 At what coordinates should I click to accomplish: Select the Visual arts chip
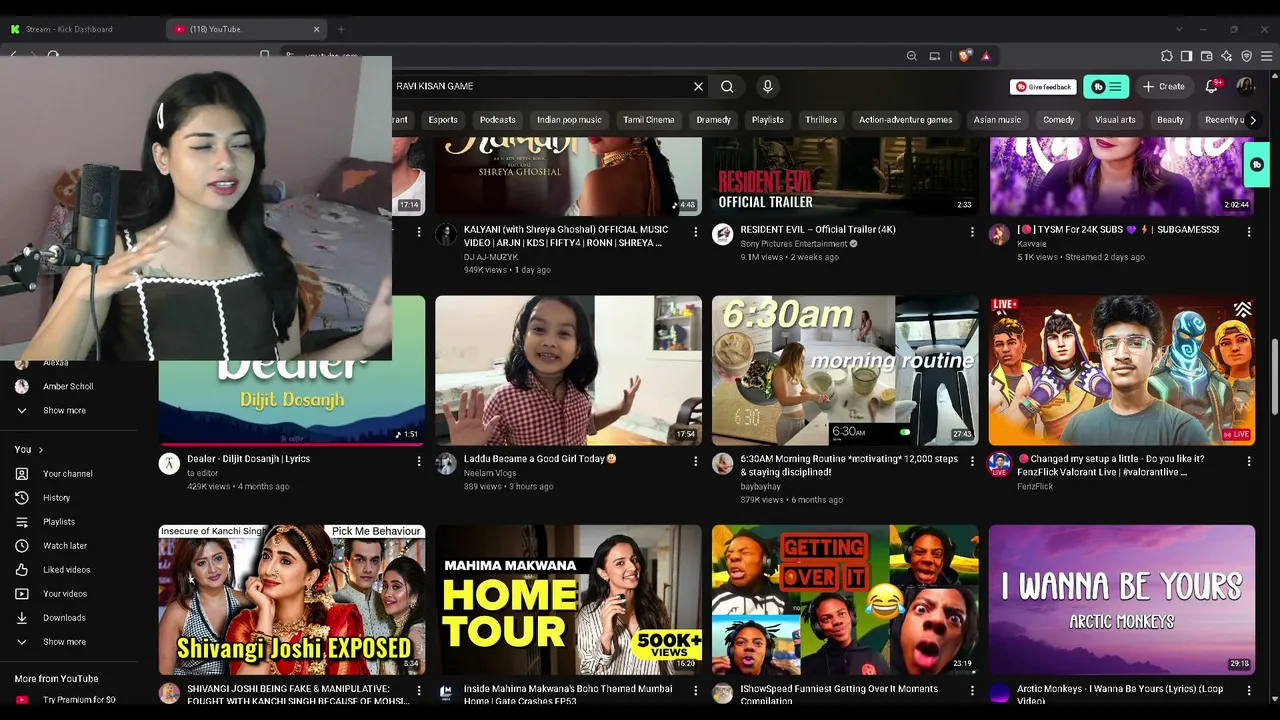(1115, 120)
